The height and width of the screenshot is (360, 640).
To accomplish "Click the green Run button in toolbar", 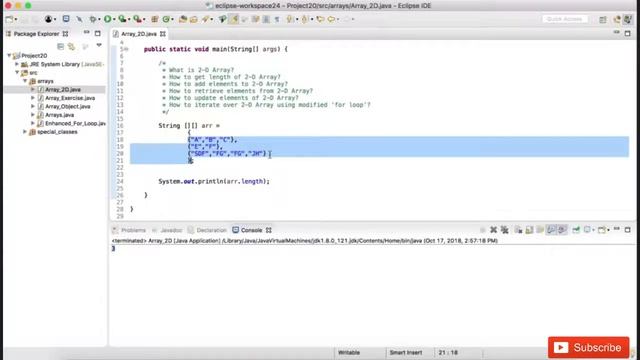I will pos(107,19).
